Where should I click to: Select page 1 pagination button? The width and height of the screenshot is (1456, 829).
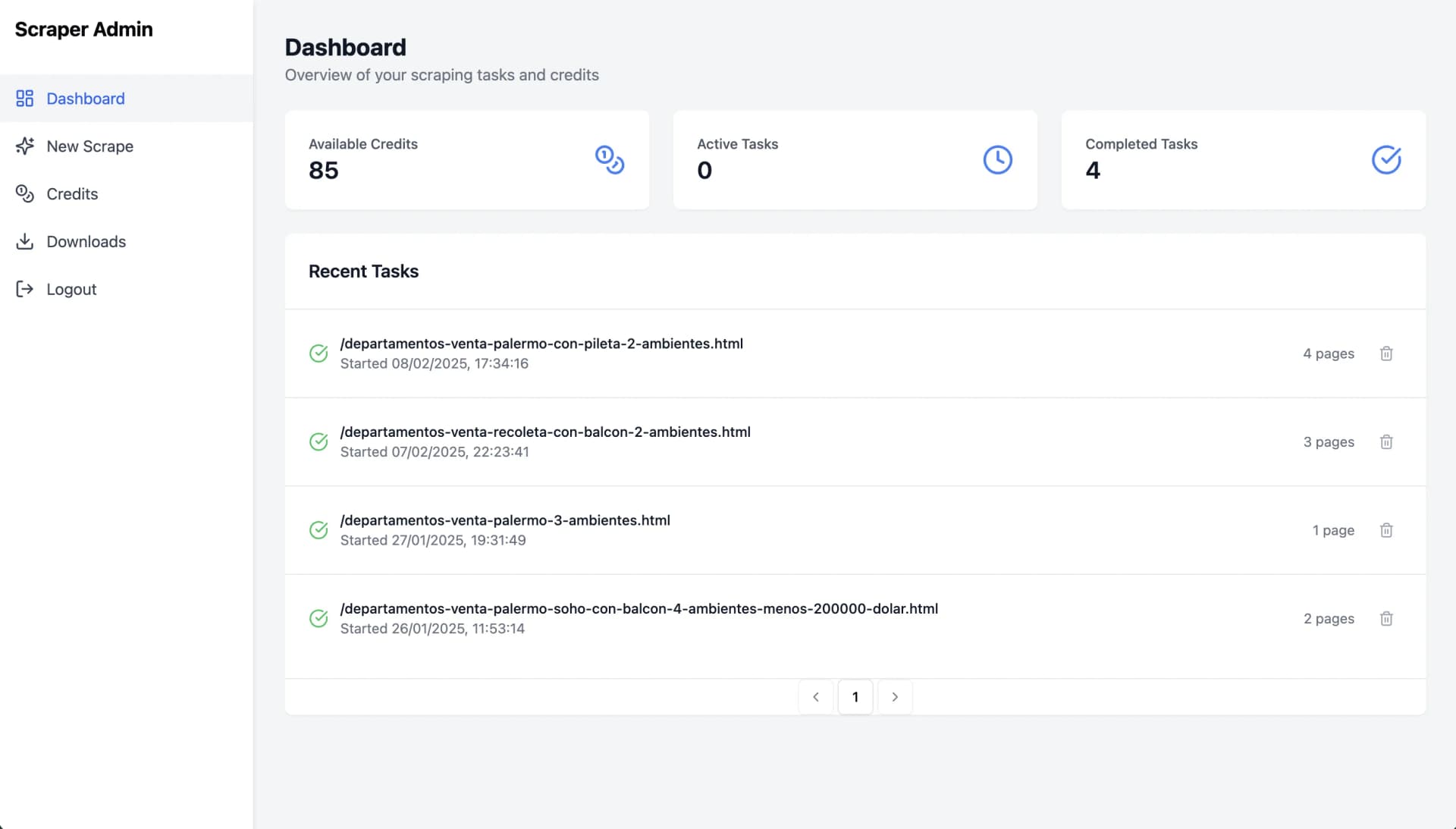click(855, 697)
